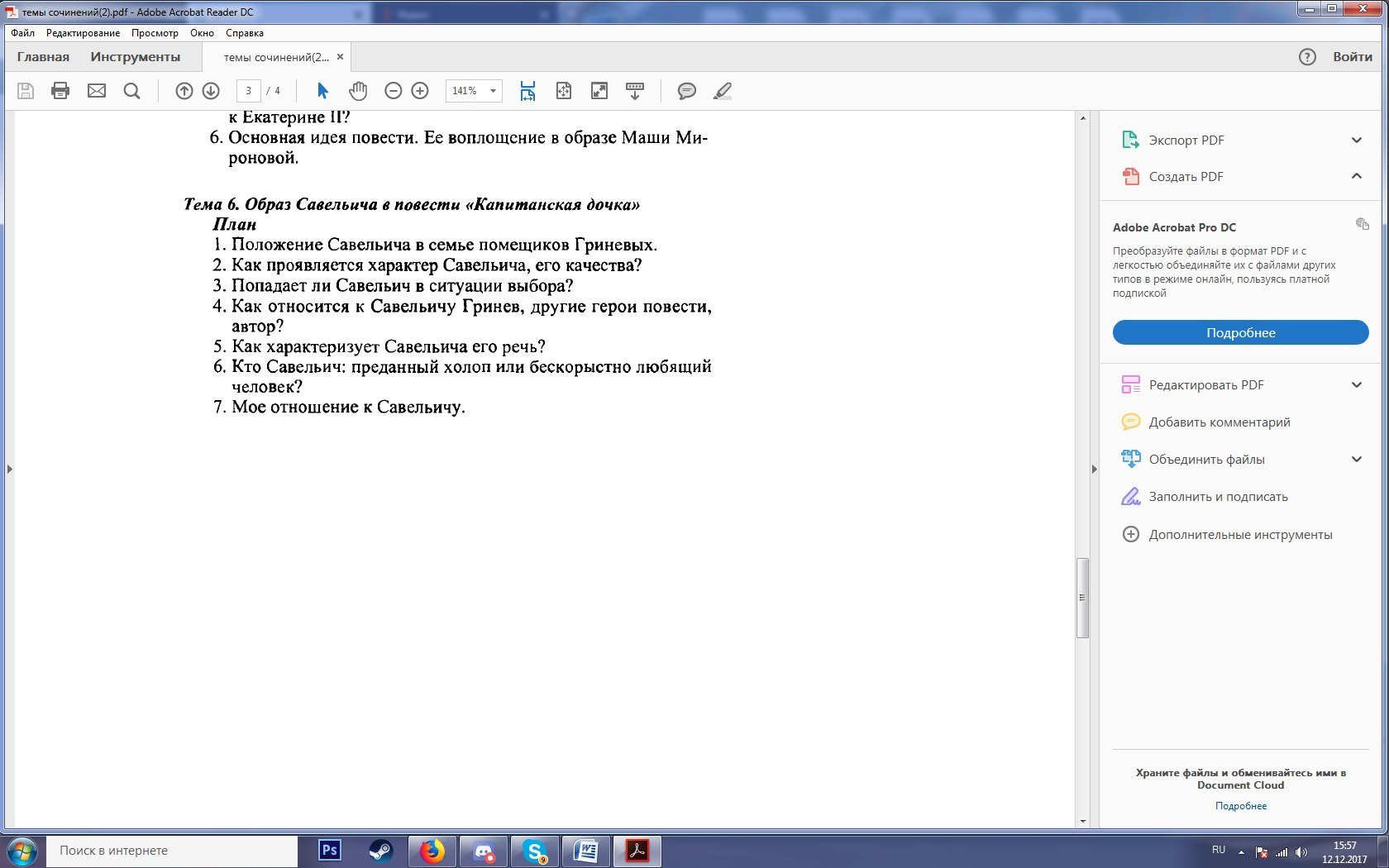Print the document with the printer icon
This screenshot has height=868, width=1389.
60,91
